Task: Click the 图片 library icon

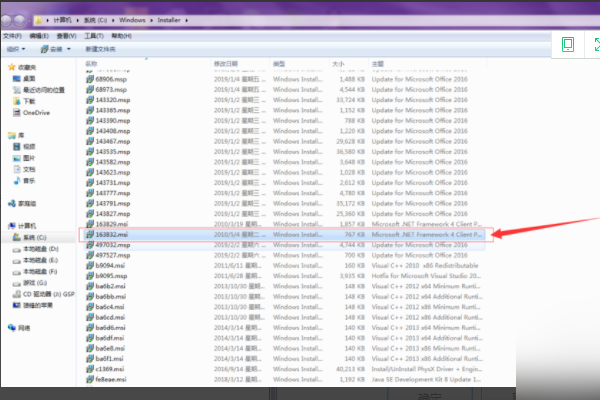Action: point(16,158)
